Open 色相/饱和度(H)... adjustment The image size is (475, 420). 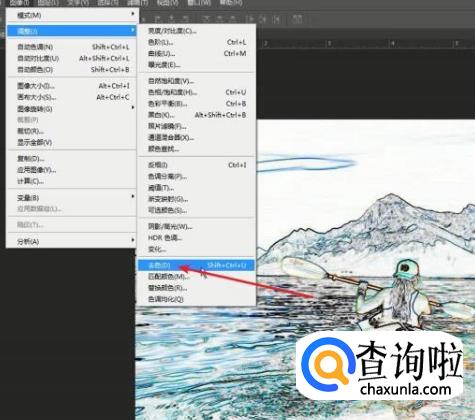click(x=197, y=92)
